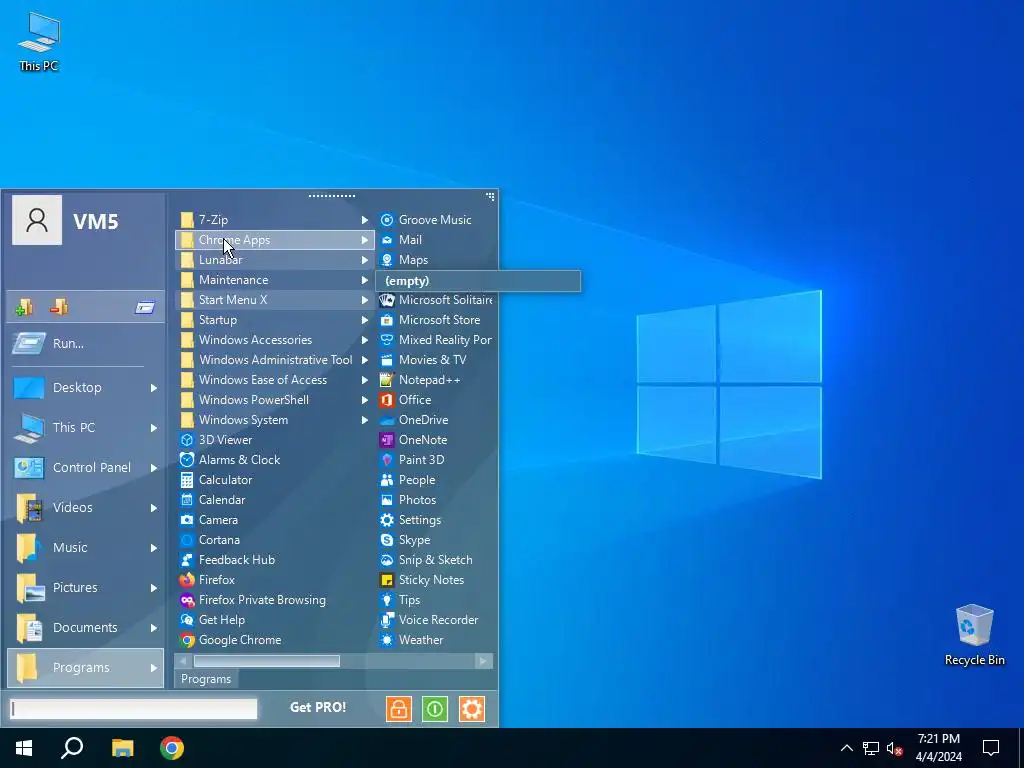Open File Explorer on the taskbar
This screenshot has width=1024, height=768.
tap(122, 748)
